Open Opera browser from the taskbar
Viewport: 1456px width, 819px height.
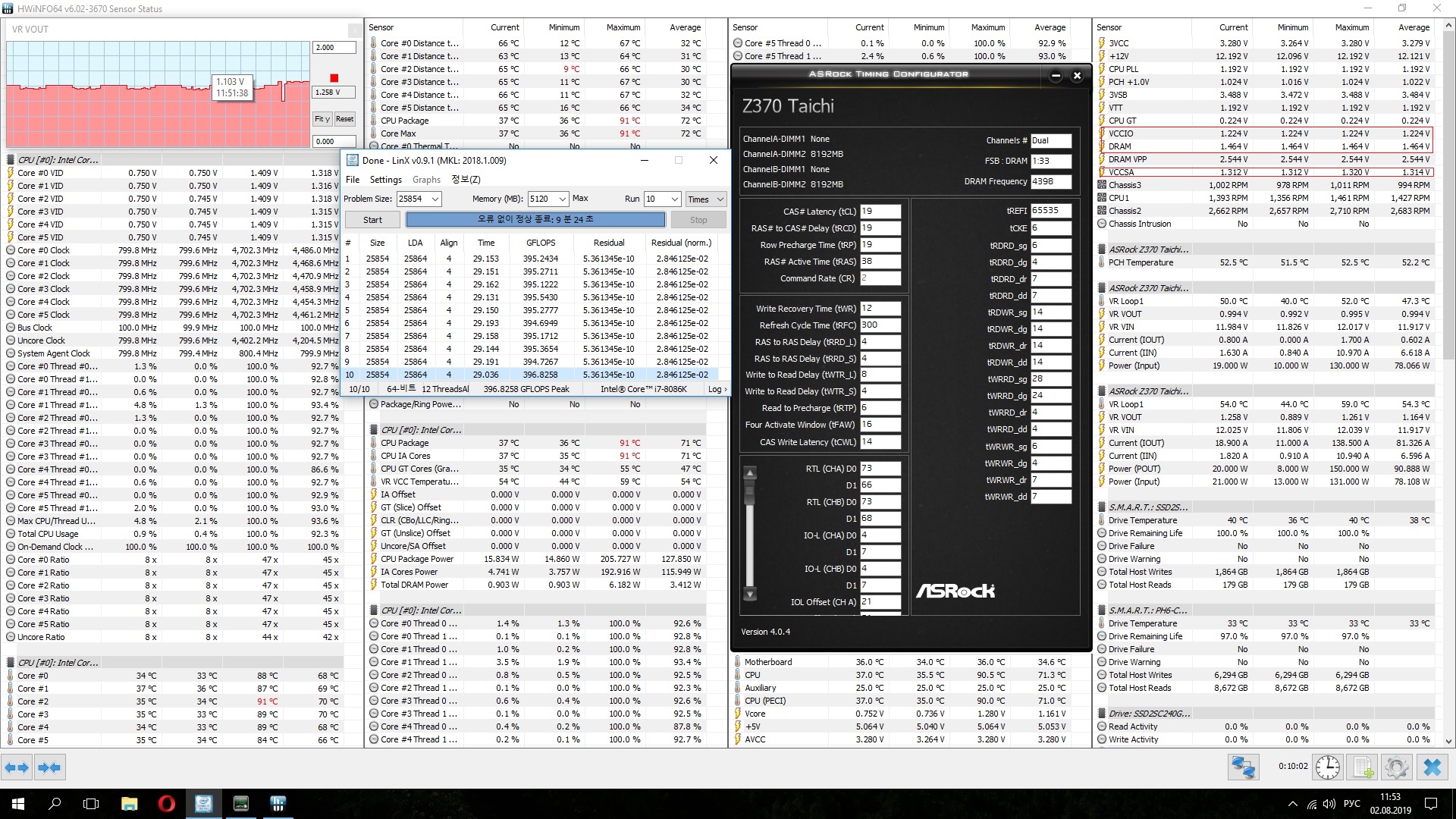(x=166, y=804)
